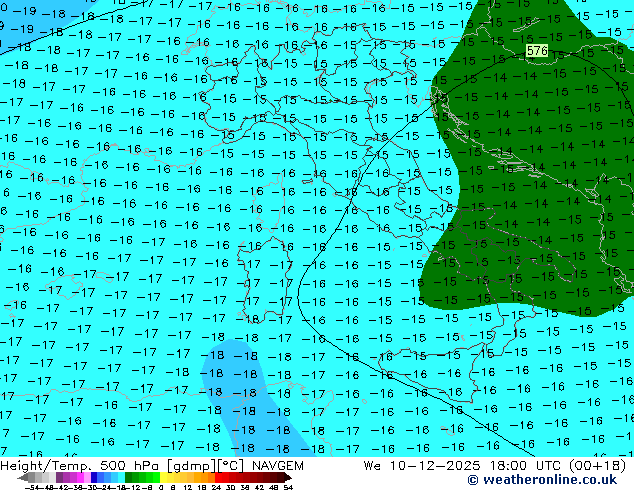Click the NAVGEM model name
The height and width of the screenshot is (490, 634).
click(x=277, y=466)
